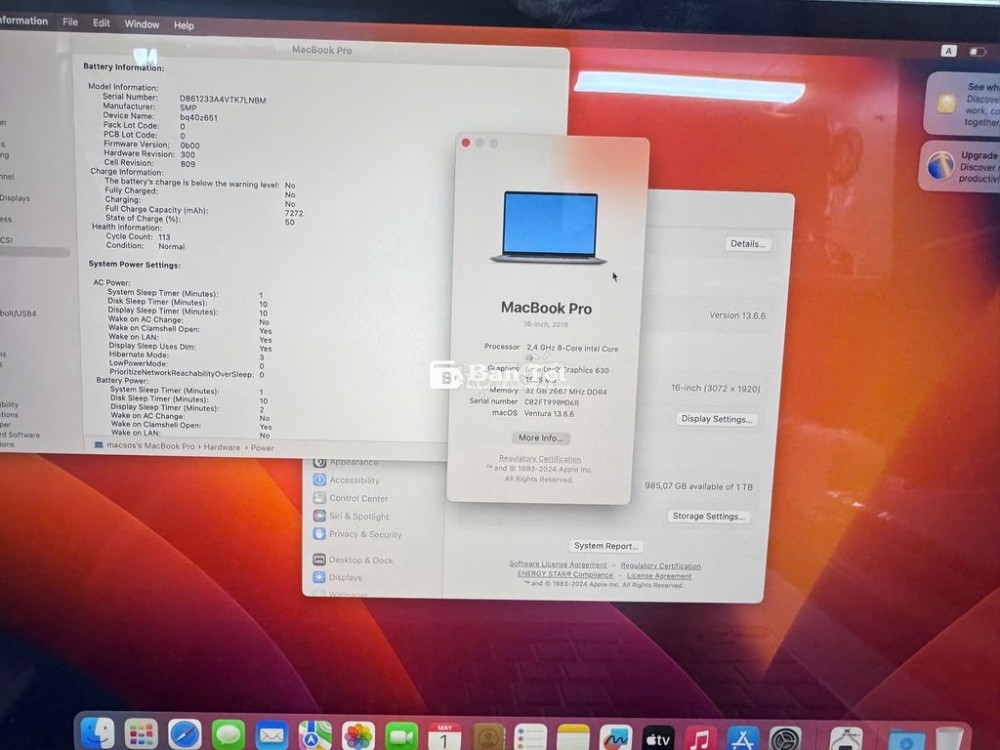Image resolution: width=1000 pixels, height=750 pixels.
Task: Open Maps from the Dock
Action: coord(315,737)
